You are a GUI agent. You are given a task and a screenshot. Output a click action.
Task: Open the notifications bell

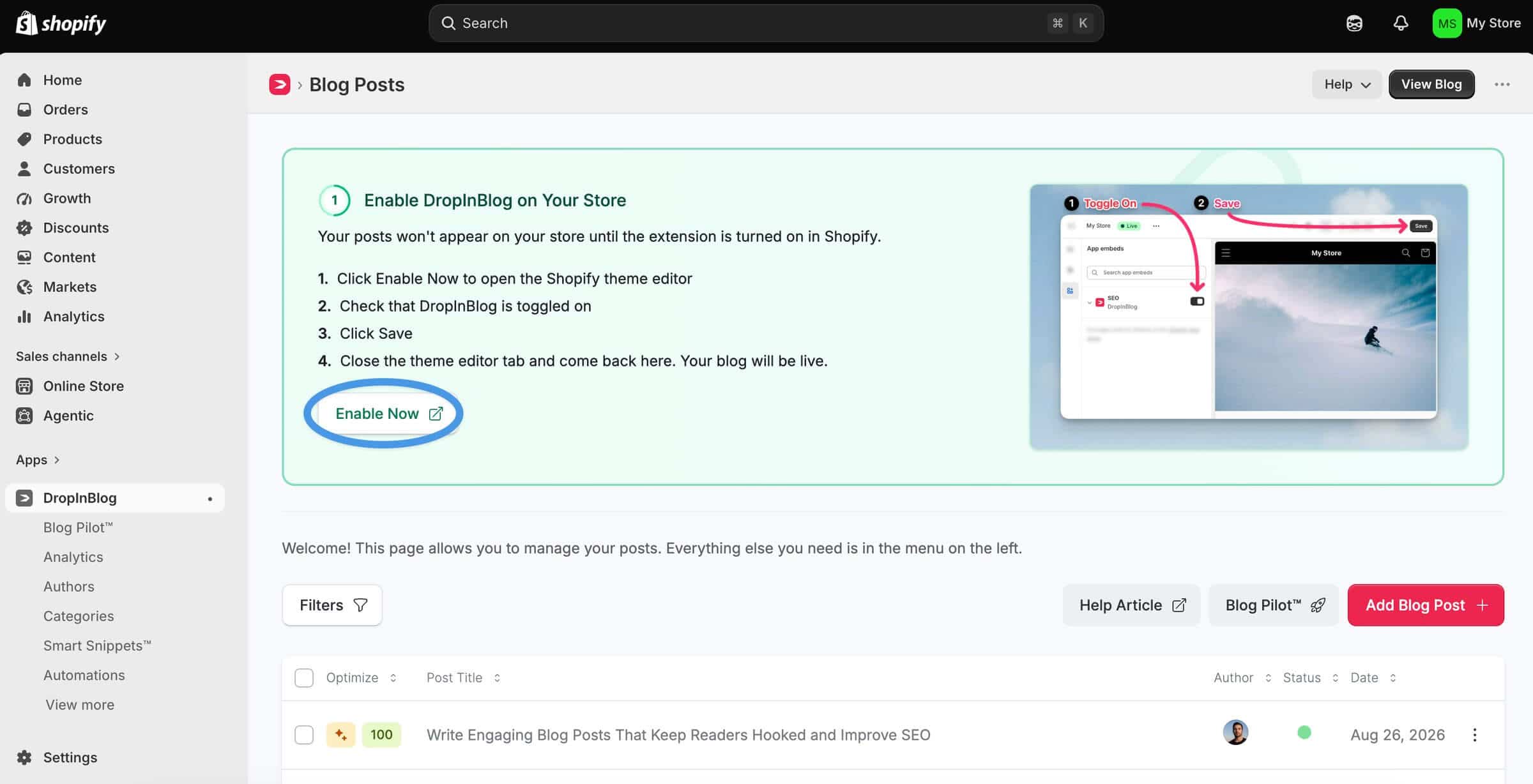click(x=1401, y=24)
